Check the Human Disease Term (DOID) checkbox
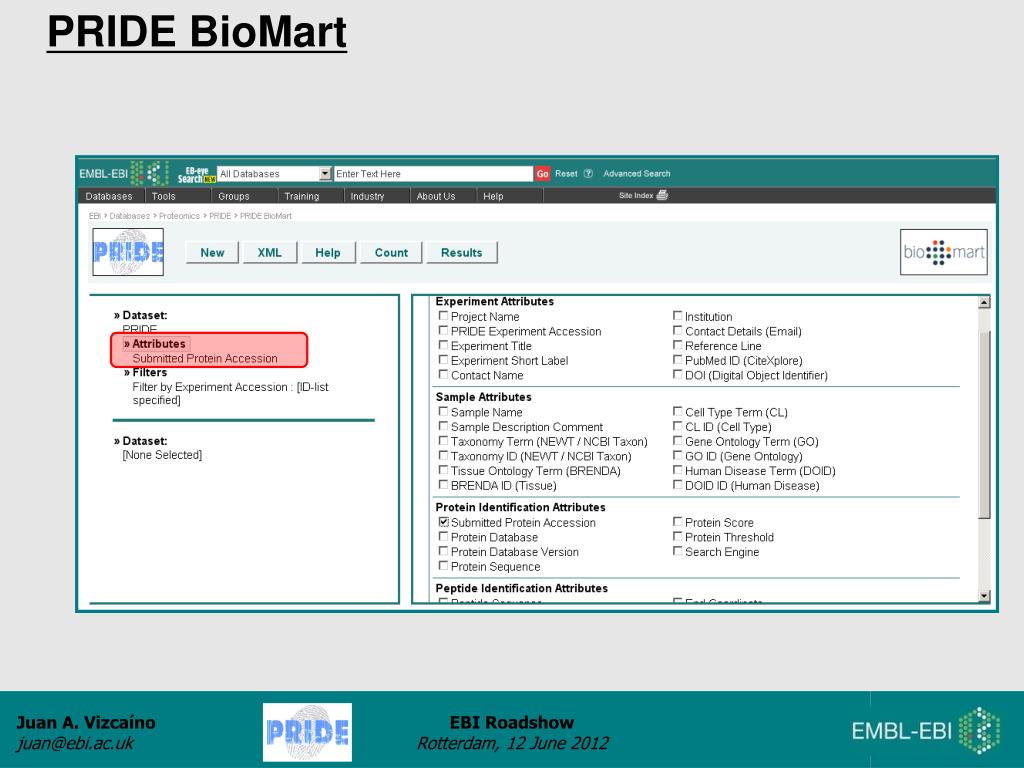Screen dimensions: 1024x768 [x=677, y=470]
